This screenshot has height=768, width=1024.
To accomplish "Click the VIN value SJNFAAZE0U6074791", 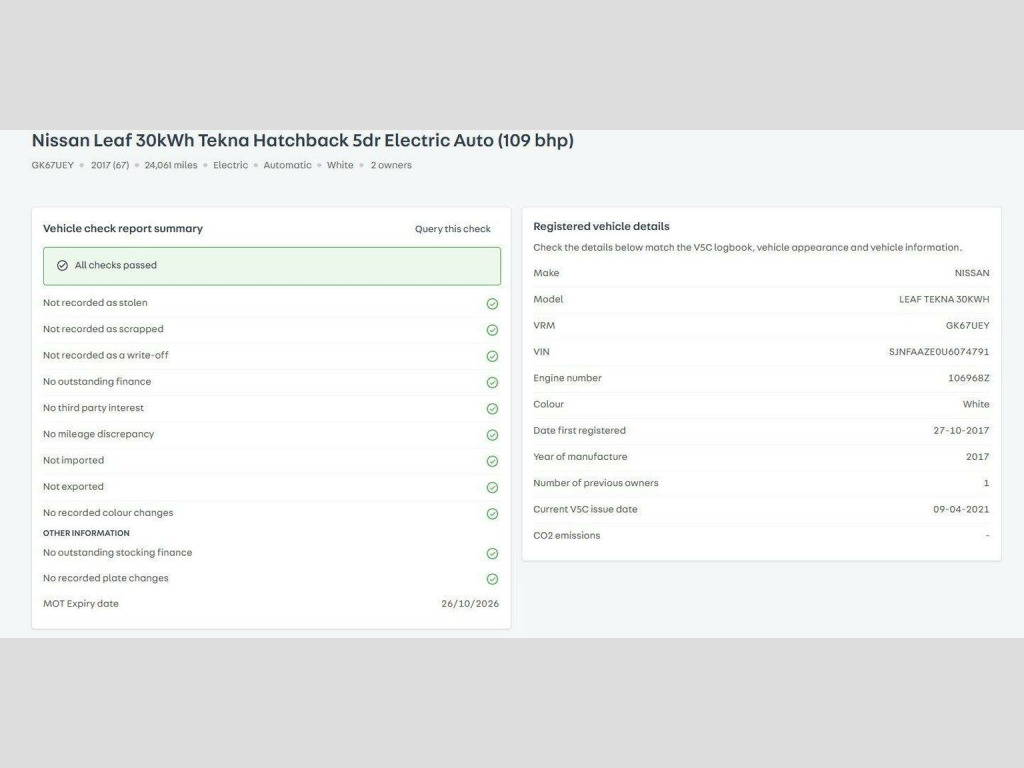I will tap(938, 352).
